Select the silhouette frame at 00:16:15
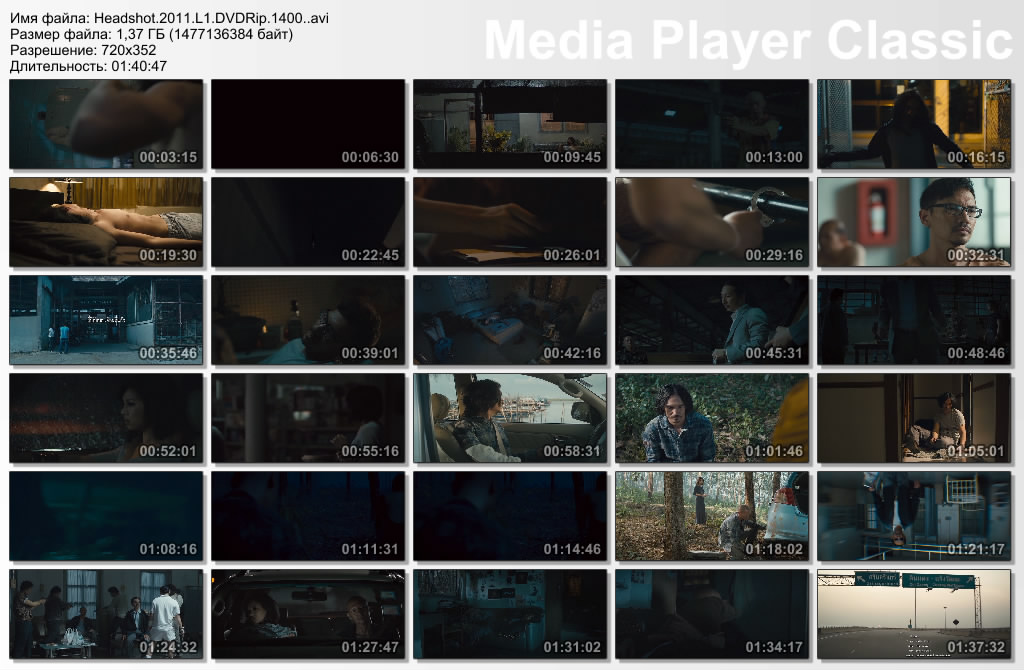This screenshot has height=670, width=1024. [914, 124]
